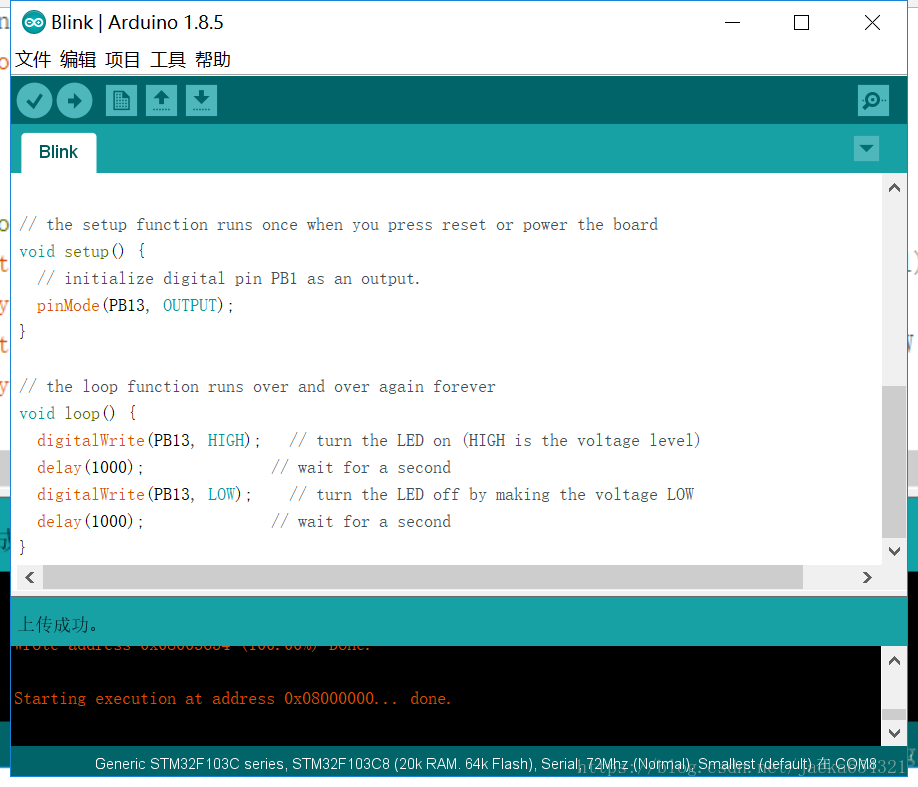Click the Upload (right arrow) button
This screenshot has height=787, width=918.
click(x=74, y=101)
